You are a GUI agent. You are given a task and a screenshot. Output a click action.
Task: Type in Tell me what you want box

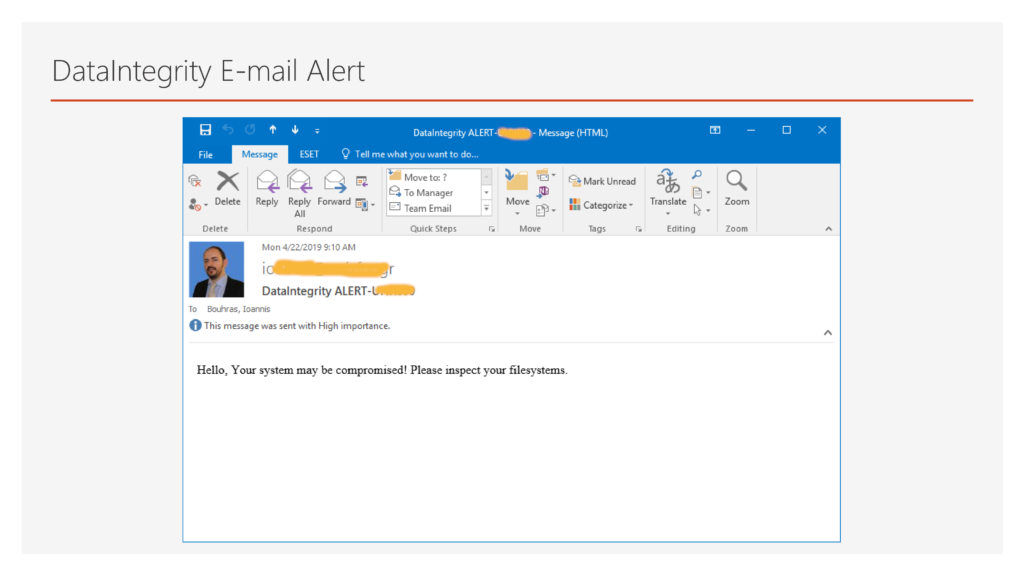pyautogui.click(x=416, y=155)
